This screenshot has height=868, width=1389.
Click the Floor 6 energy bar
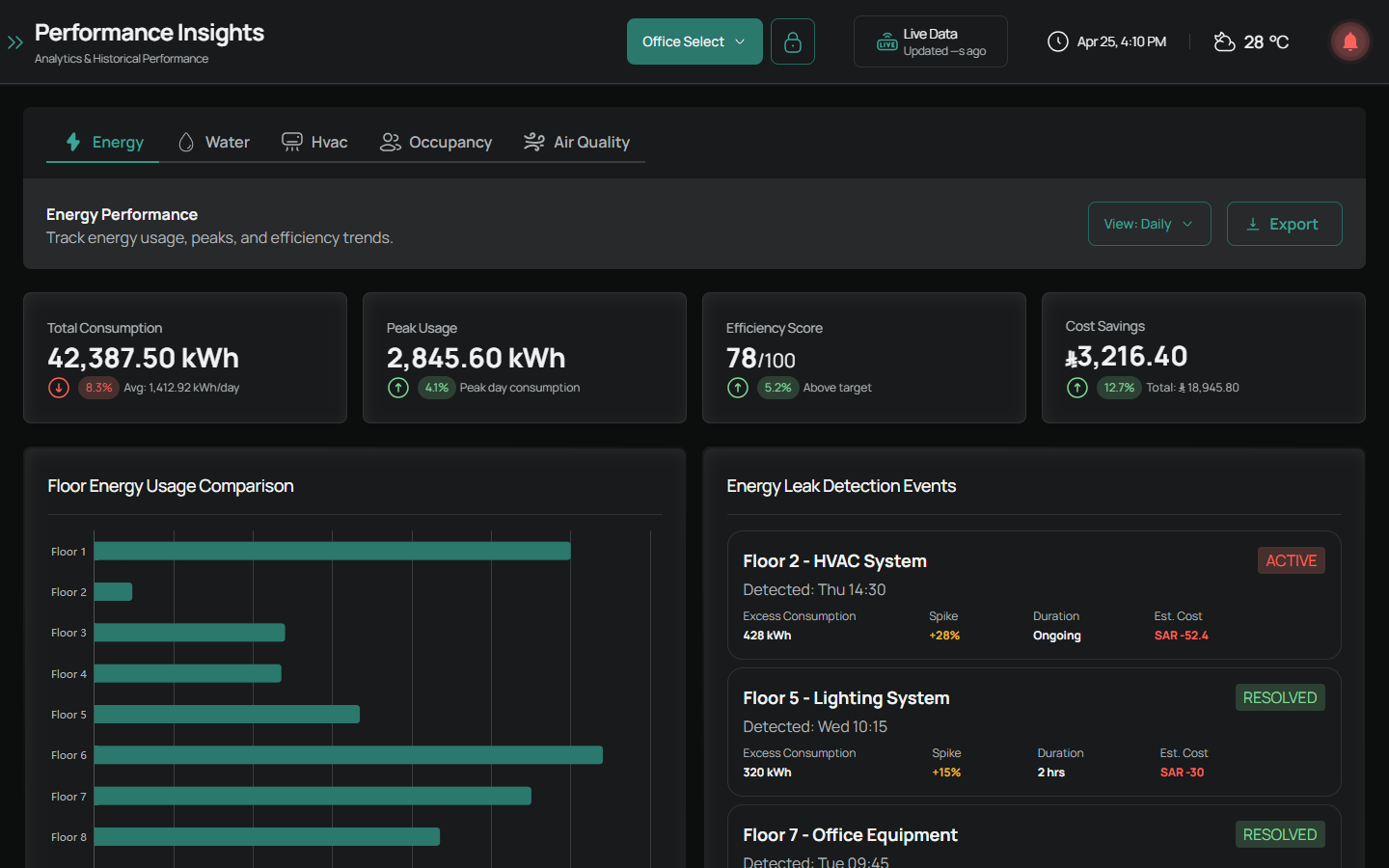[348, 755]
